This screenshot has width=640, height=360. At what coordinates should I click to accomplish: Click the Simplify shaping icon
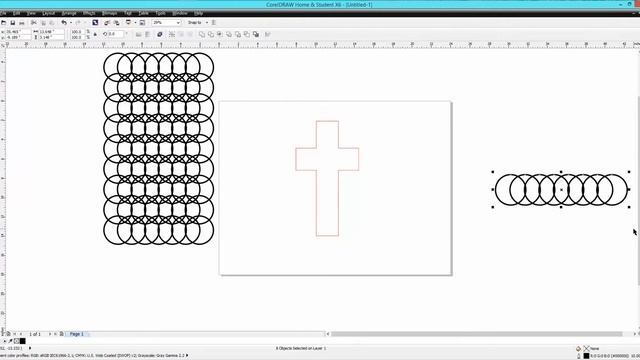(x=229, y=34)
